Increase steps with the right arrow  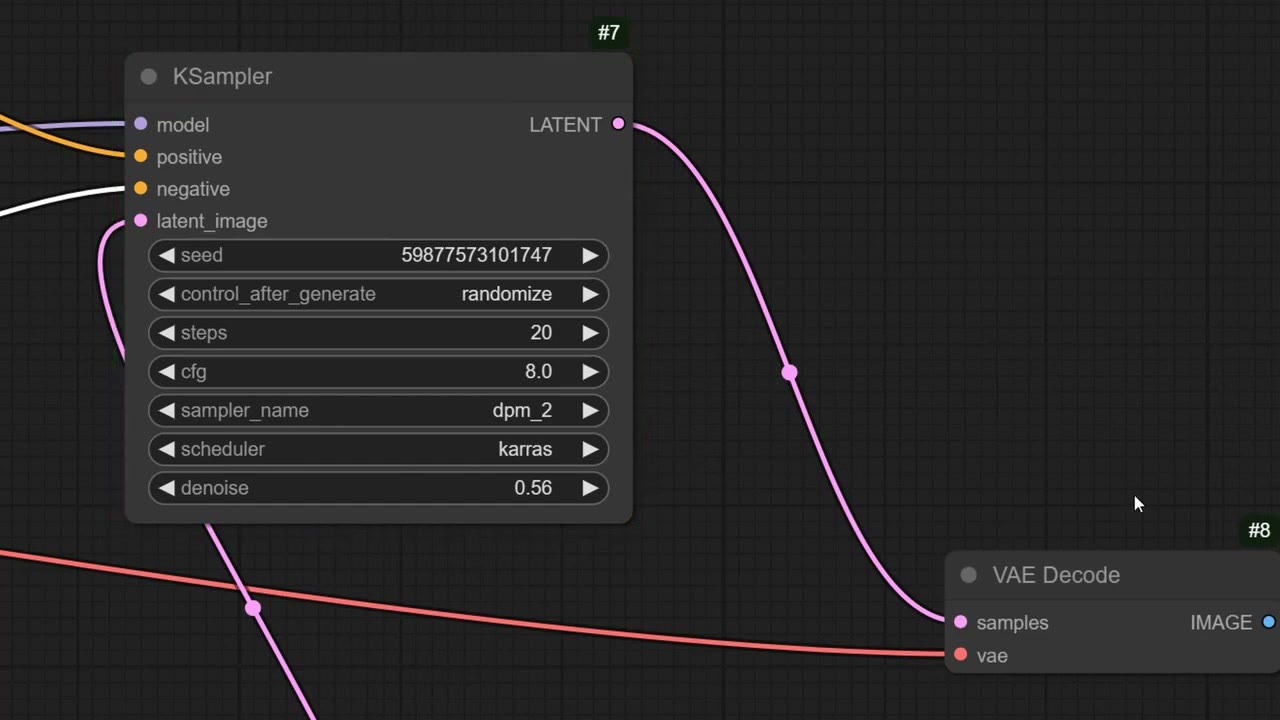click(x=590, y=333)
